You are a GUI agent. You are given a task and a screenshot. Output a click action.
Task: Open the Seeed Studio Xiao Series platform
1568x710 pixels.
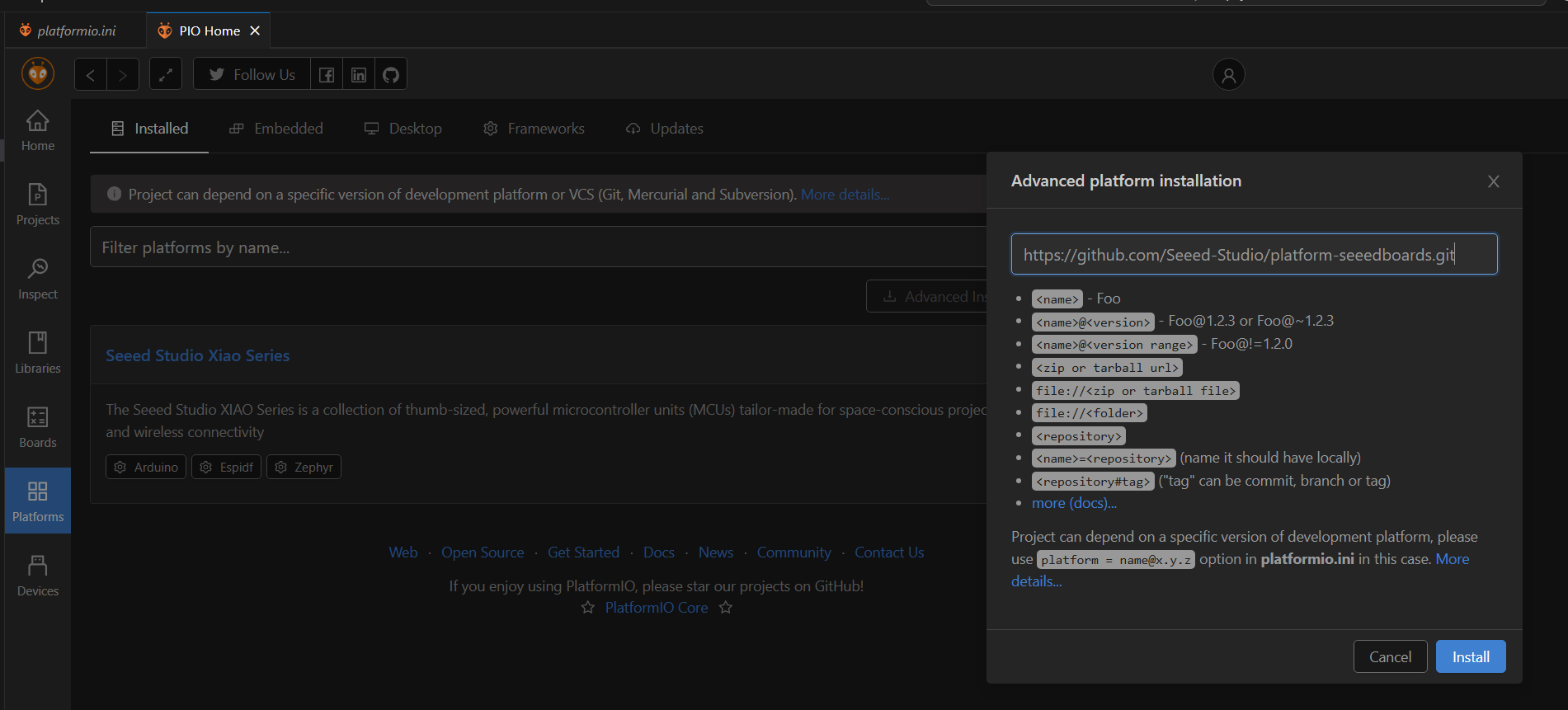[x=198, y=355]
